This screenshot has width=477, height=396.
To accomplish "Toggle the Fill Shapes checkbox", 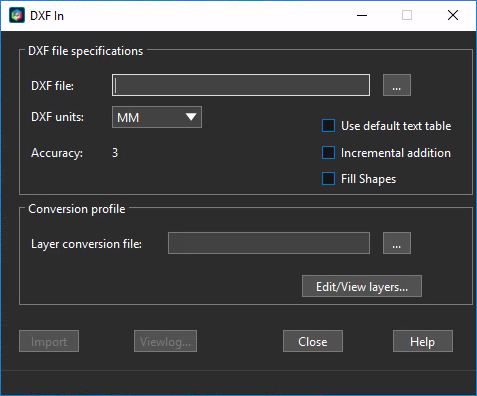I will (x=328, y=178).
